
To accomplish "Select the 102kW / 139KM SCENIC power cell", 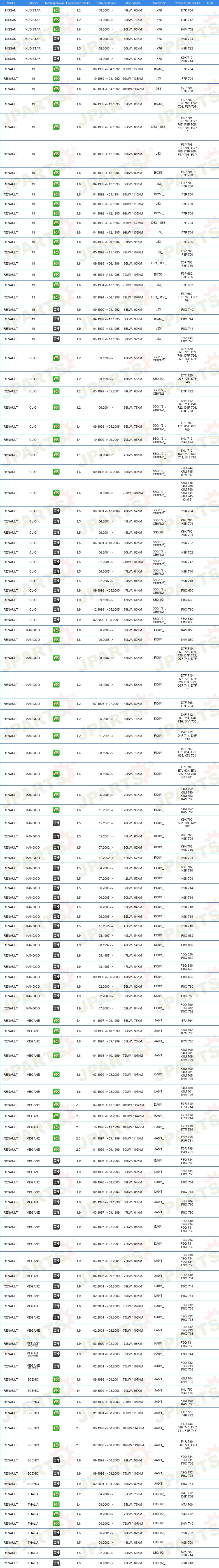I will point(133,1445).
